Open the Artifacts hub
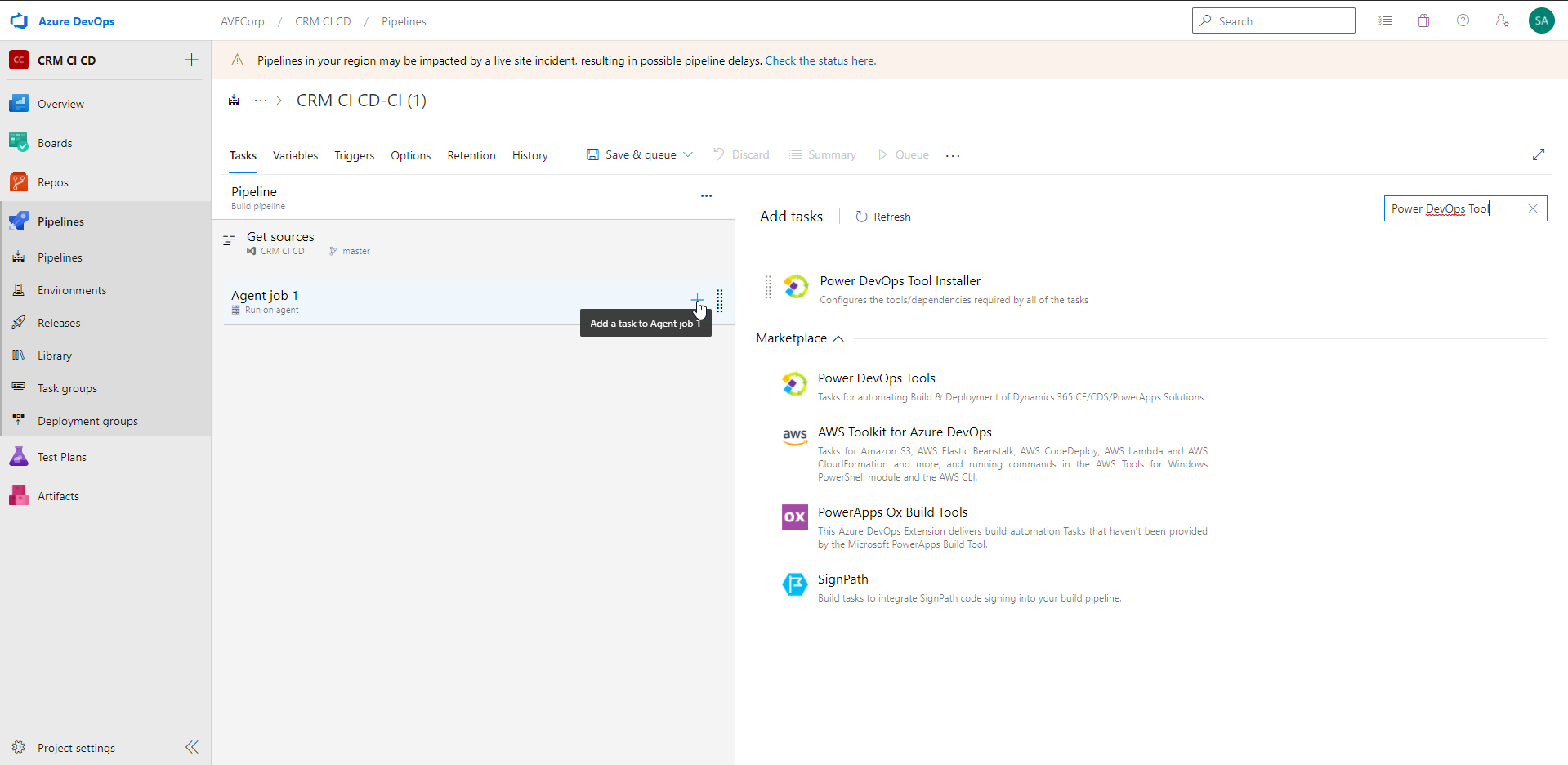The image size is (1568, 765). click(x=58, y=496)
